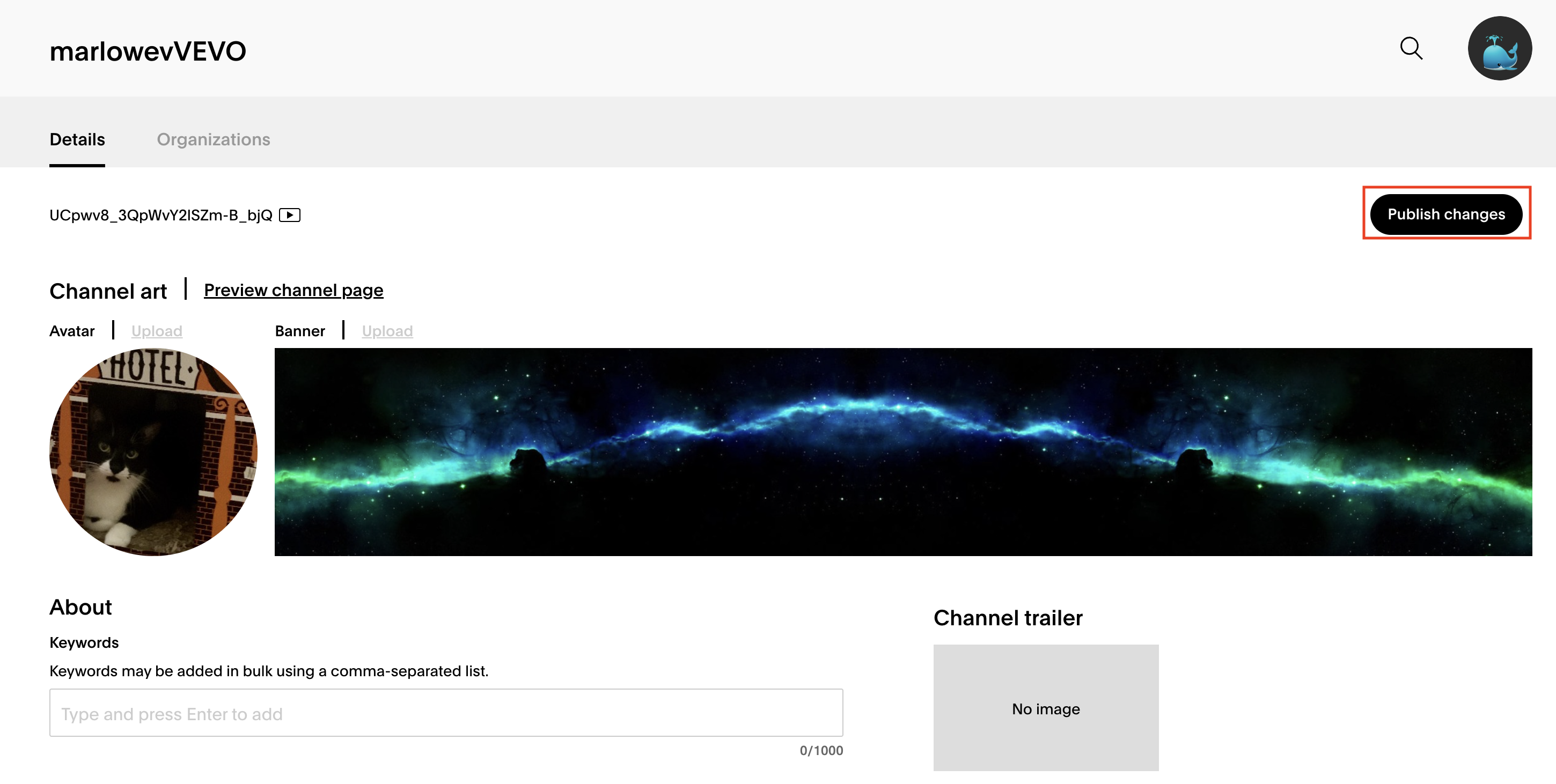
Task: Click the marlowevVEVO channel title
Action: click(147, 51)
